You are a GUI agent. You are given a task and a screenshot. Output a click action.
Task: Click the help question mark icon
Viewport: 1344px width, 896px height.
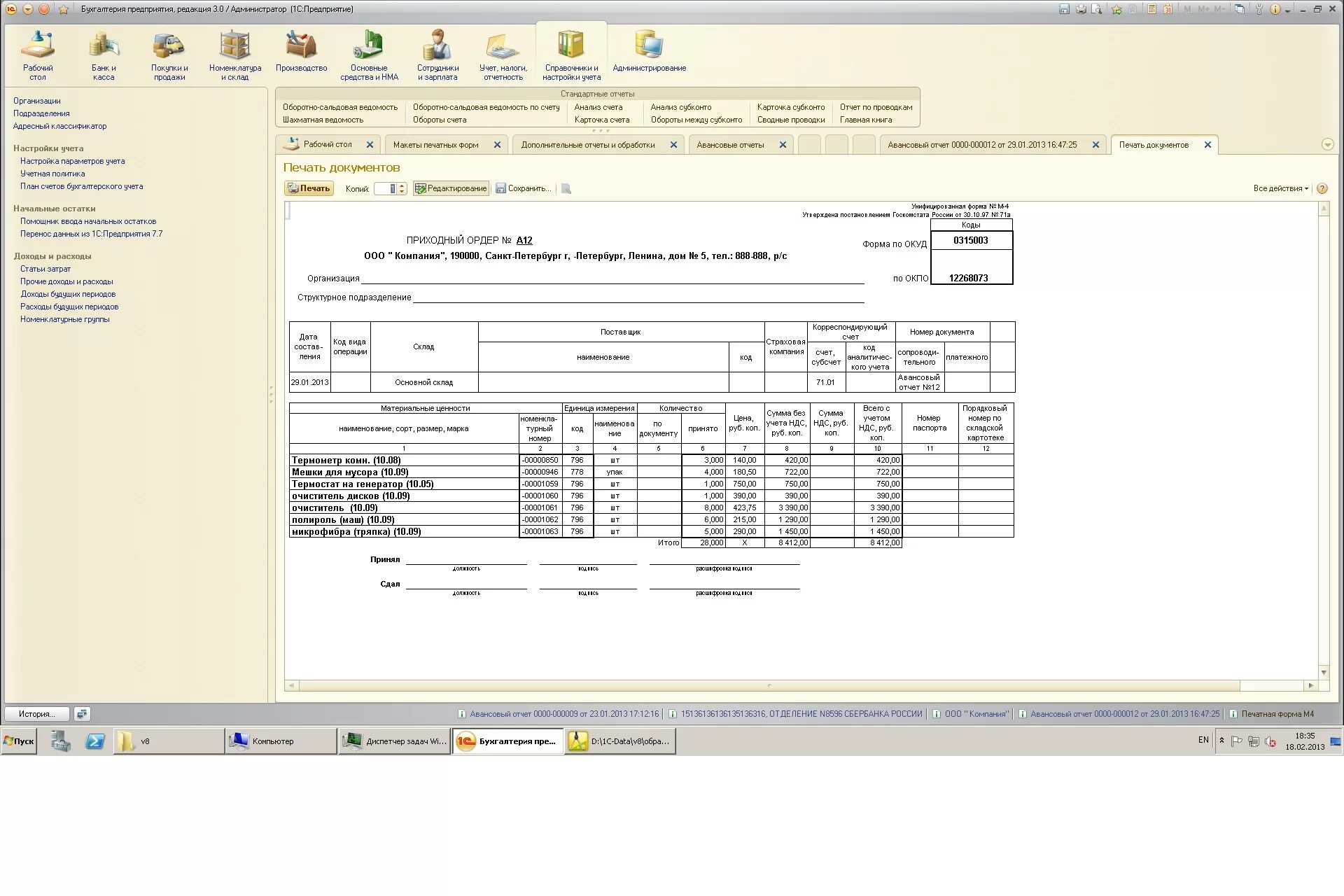coord(1322,188)
